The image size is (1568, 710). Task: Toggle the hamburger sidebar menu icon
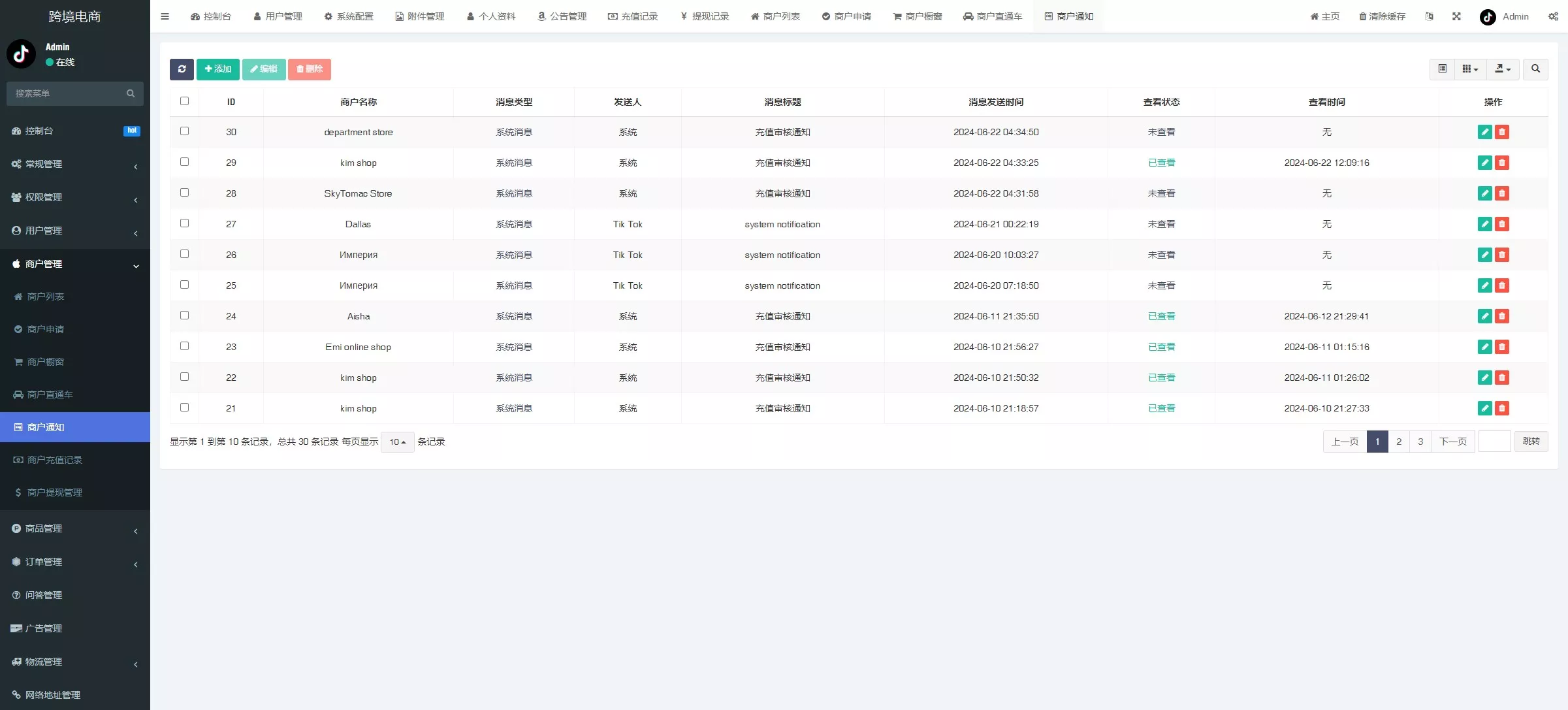pos(165,16)
